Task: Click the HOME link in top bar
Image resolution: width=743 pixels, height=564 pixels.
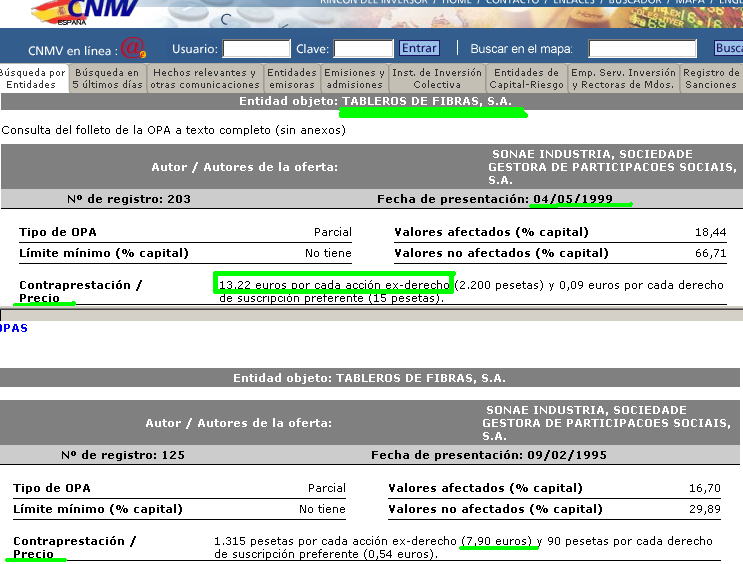Action: (x=457, y=2)
